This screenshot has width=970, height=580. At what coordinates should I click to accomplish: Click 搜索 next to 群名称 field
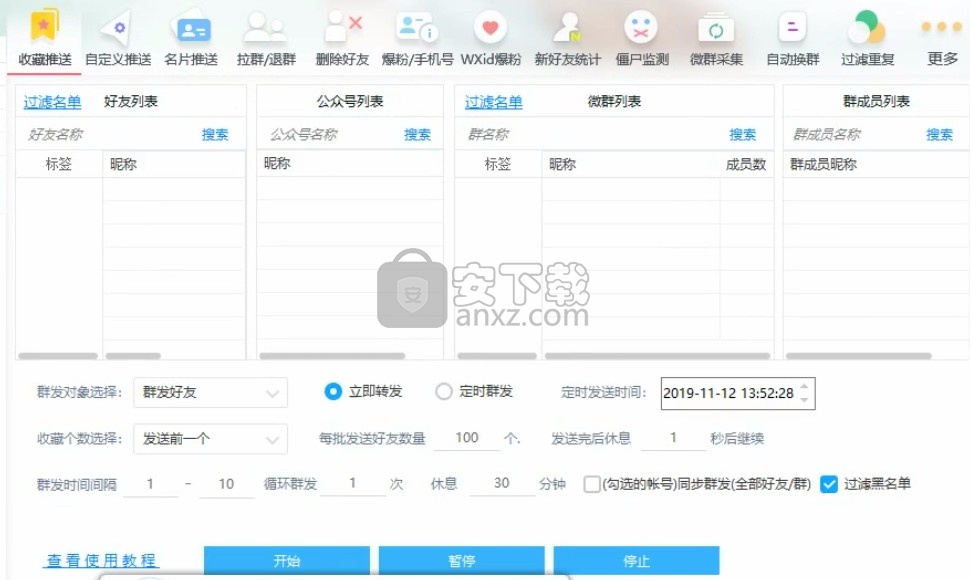pos(743,135)
